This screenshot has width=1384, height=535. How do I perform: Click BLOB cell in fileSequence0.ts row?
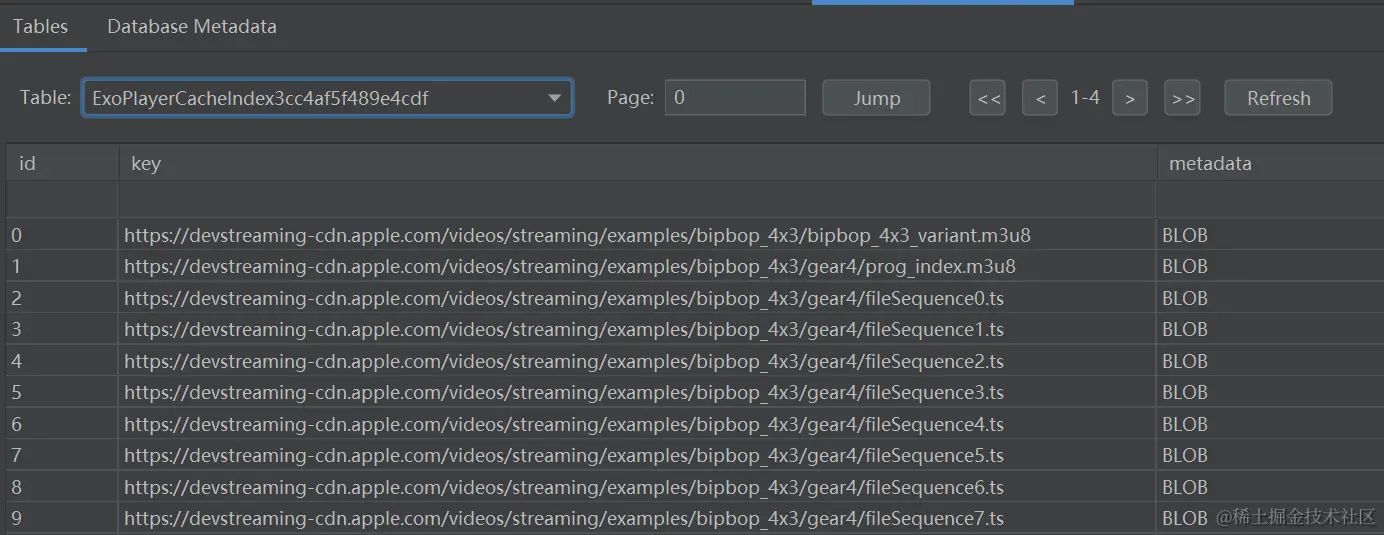(x=1270, y=298)
